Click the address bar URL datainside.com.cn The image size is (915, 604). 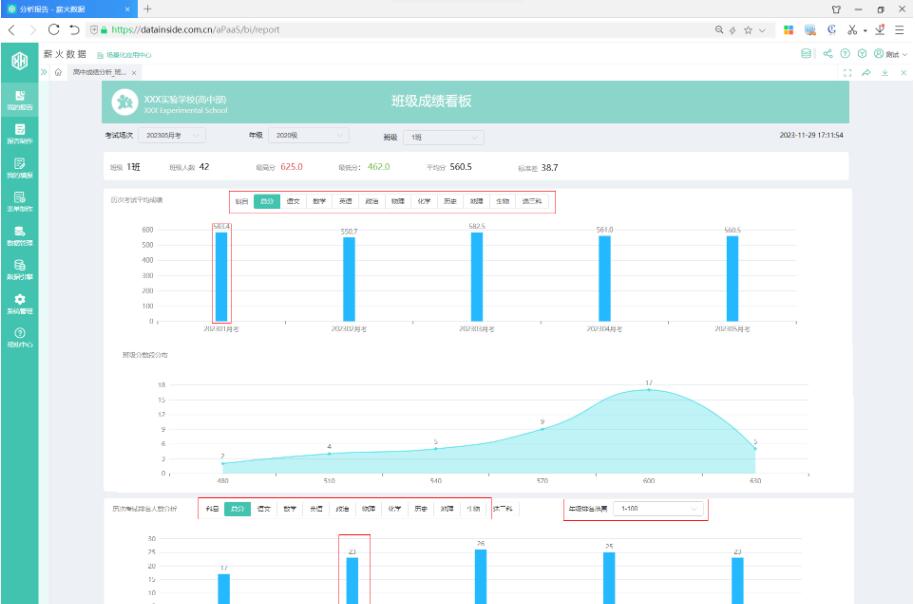pyautogui.click(x=195, y=30)
